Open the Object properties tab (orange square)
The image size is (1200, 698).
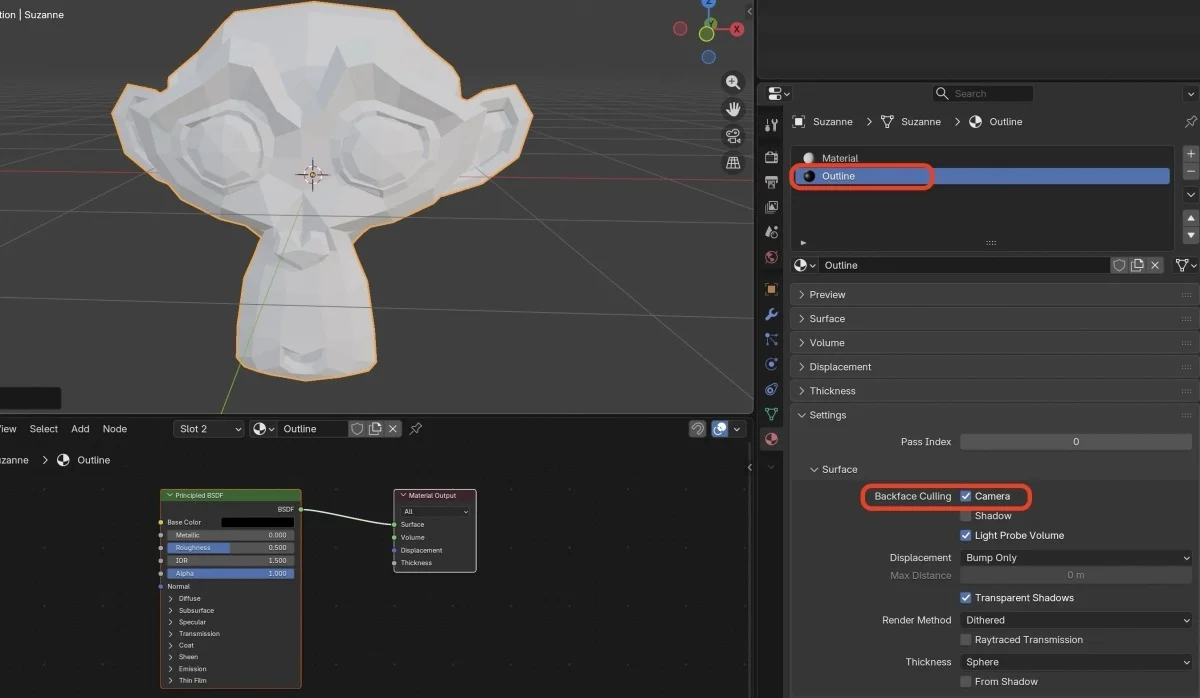[771, 290]
